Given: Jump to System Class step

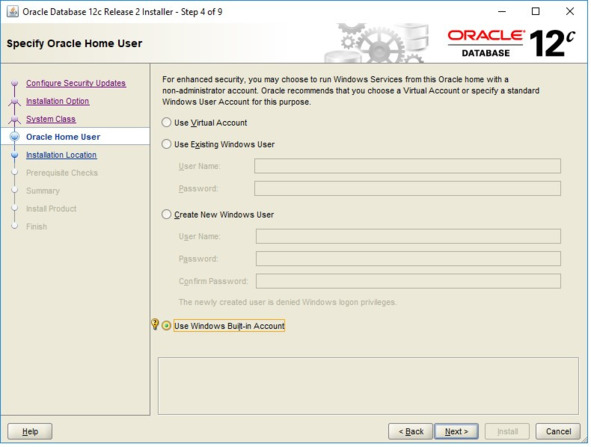Looking at the screenshot, I should [51, 119].
